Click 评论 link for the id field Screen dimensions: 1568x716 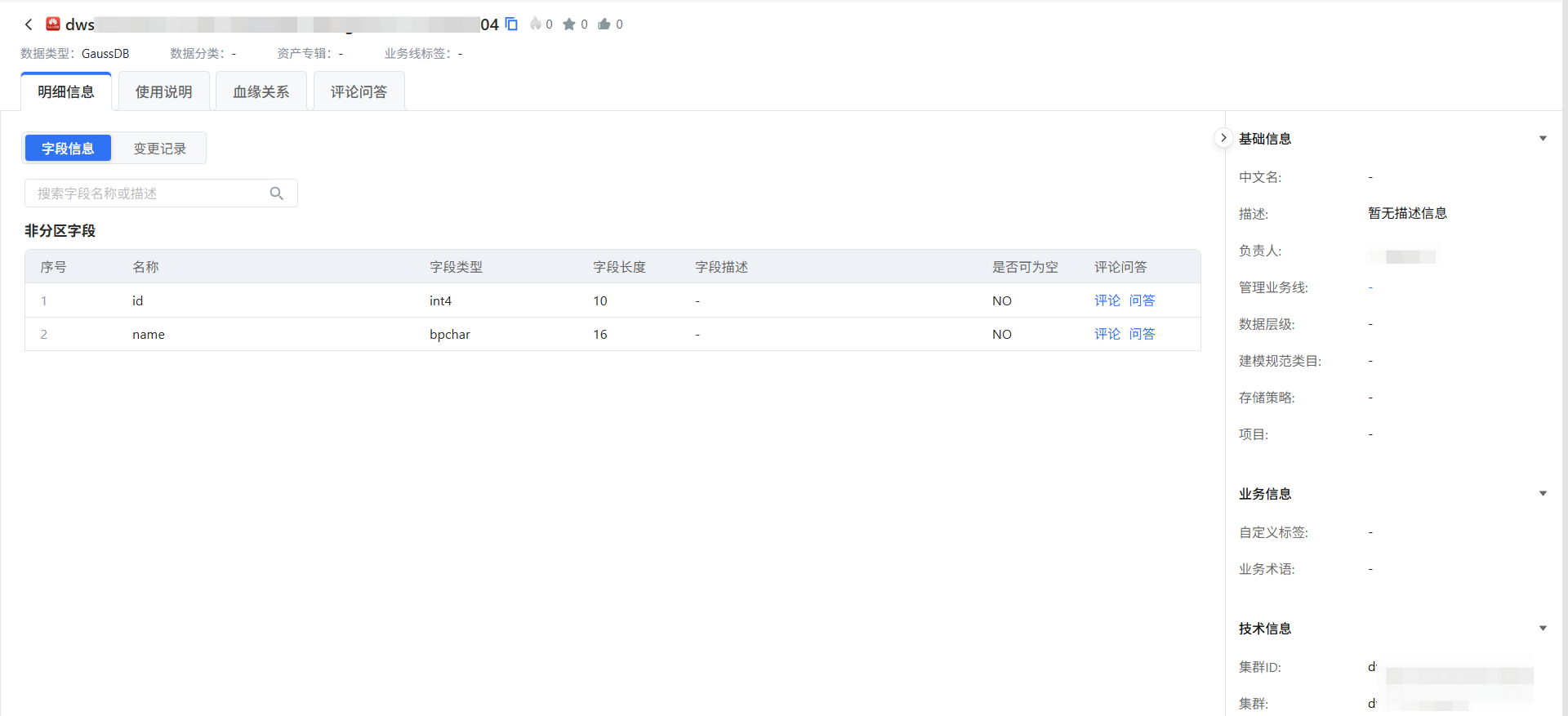tap(1107, 300)
